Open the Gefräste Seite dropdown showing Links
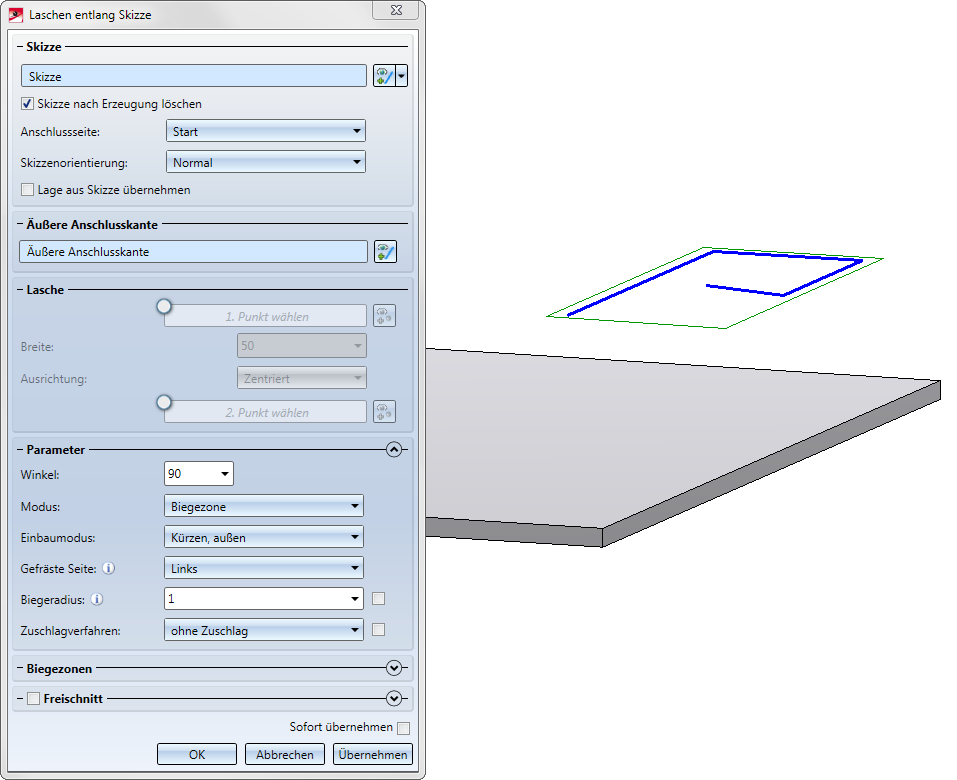The width and height of the screenshot is (957, 780). click(x=264, y=568)
